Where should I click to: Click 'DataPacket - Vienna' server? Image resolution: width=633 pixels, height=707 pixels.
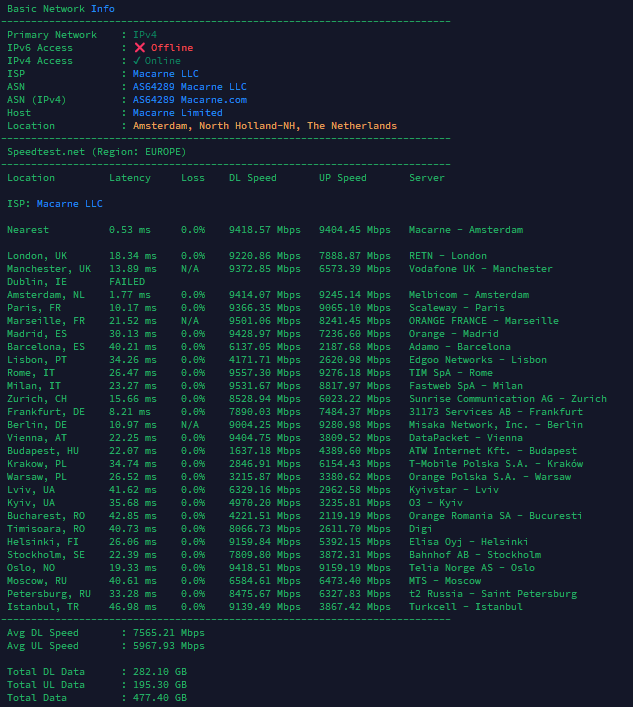click(466, 438)
